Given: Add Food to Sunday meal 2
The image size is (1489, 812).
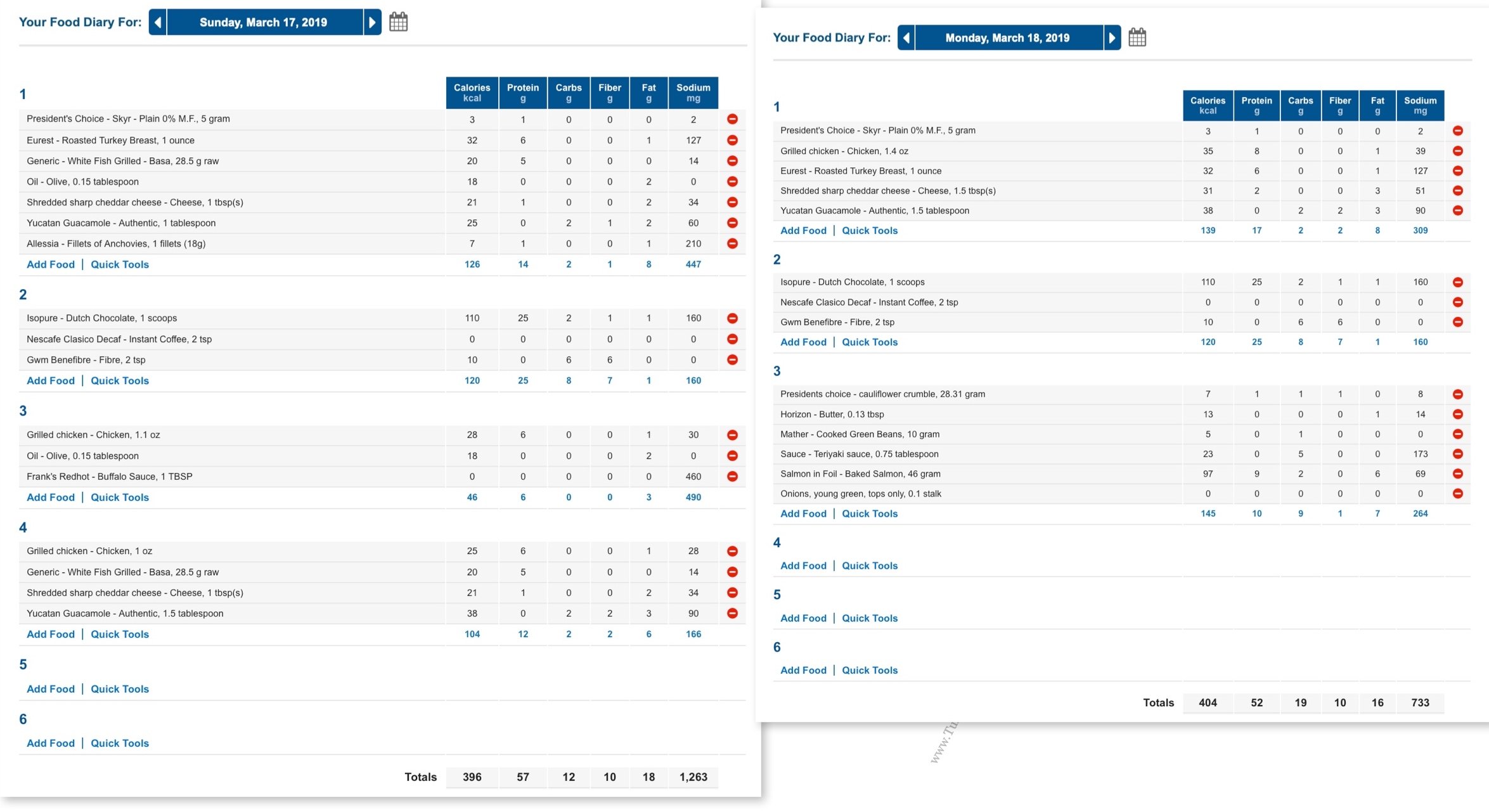Looking at the screenshot, I should (51, 380).
